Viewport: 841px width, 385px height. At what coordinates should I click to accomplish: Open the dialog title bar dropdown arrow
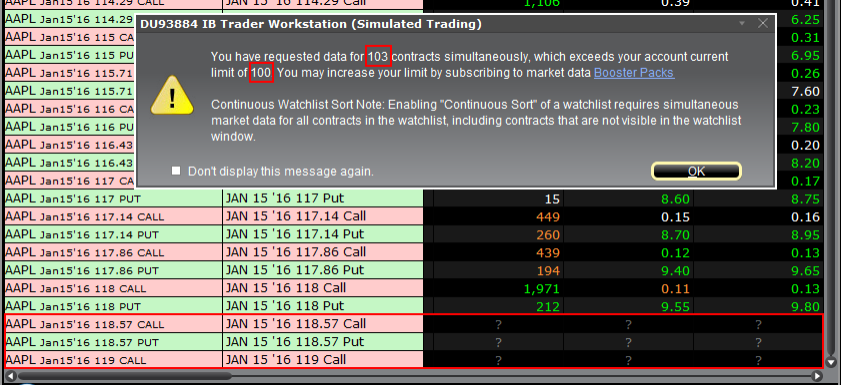(x=742, y=24)
